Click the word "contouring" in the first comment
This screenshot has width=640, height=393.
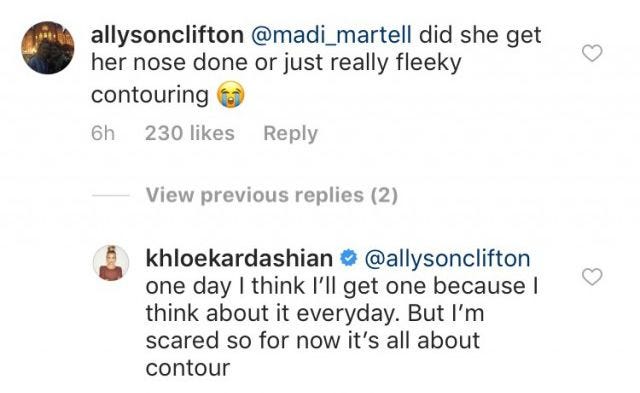(x=150, y=95)
